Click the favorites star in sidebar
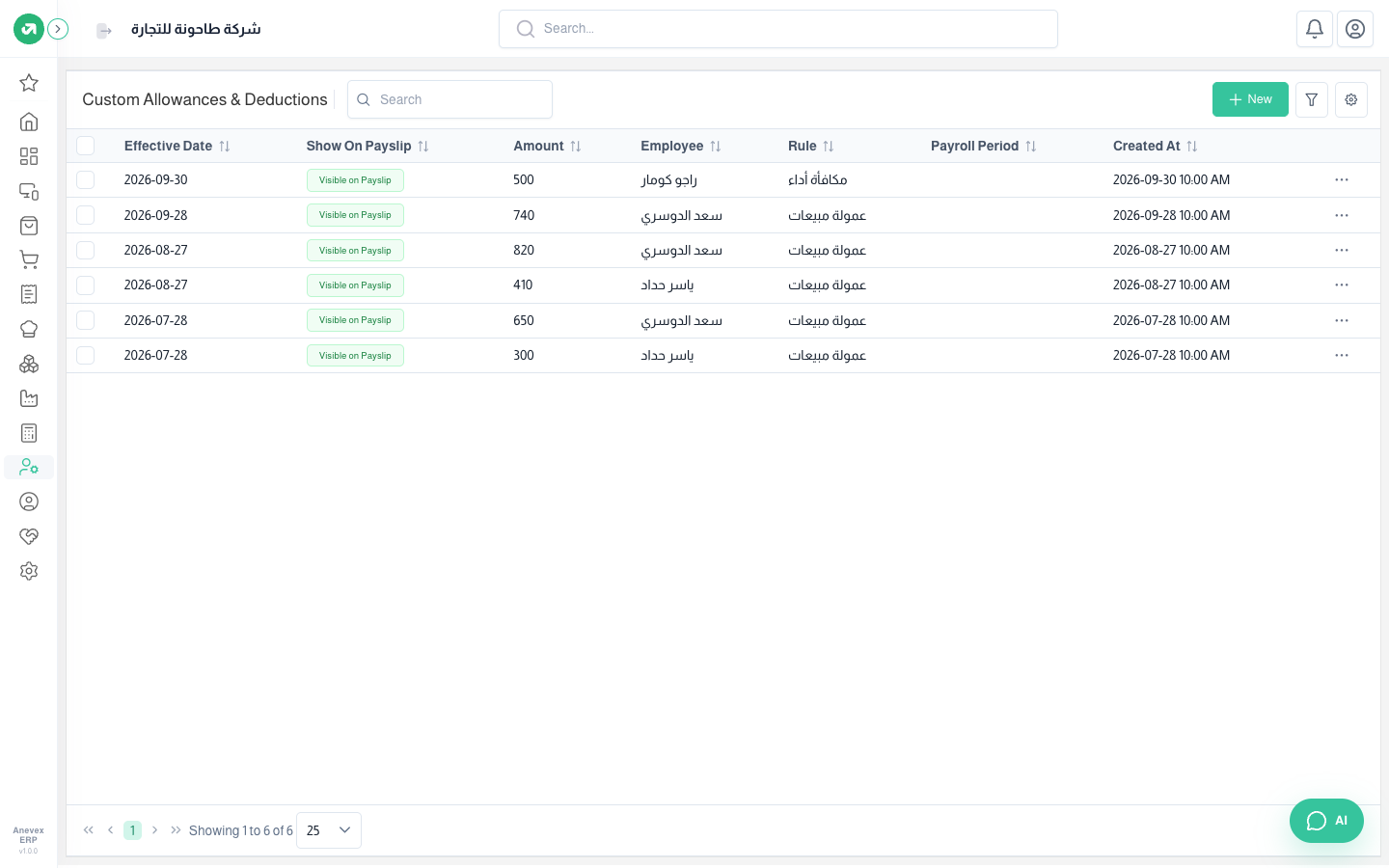Screen dimensions: 1389x868 pos(29,83)
